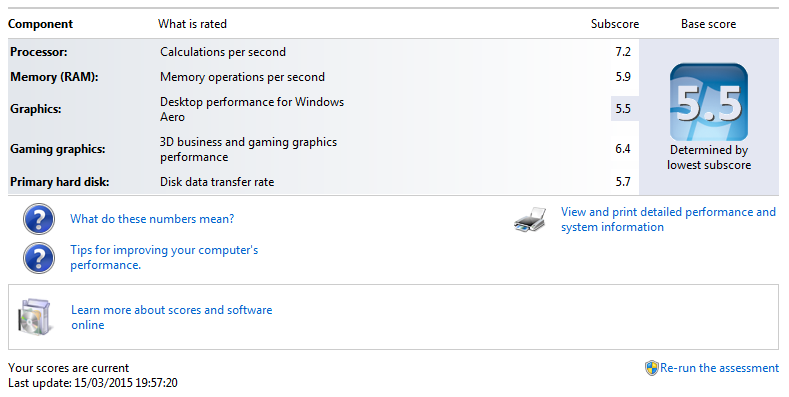789x397 pixels.
Task: Click the Processor 7.2 subscore
Action: [623, 52]
